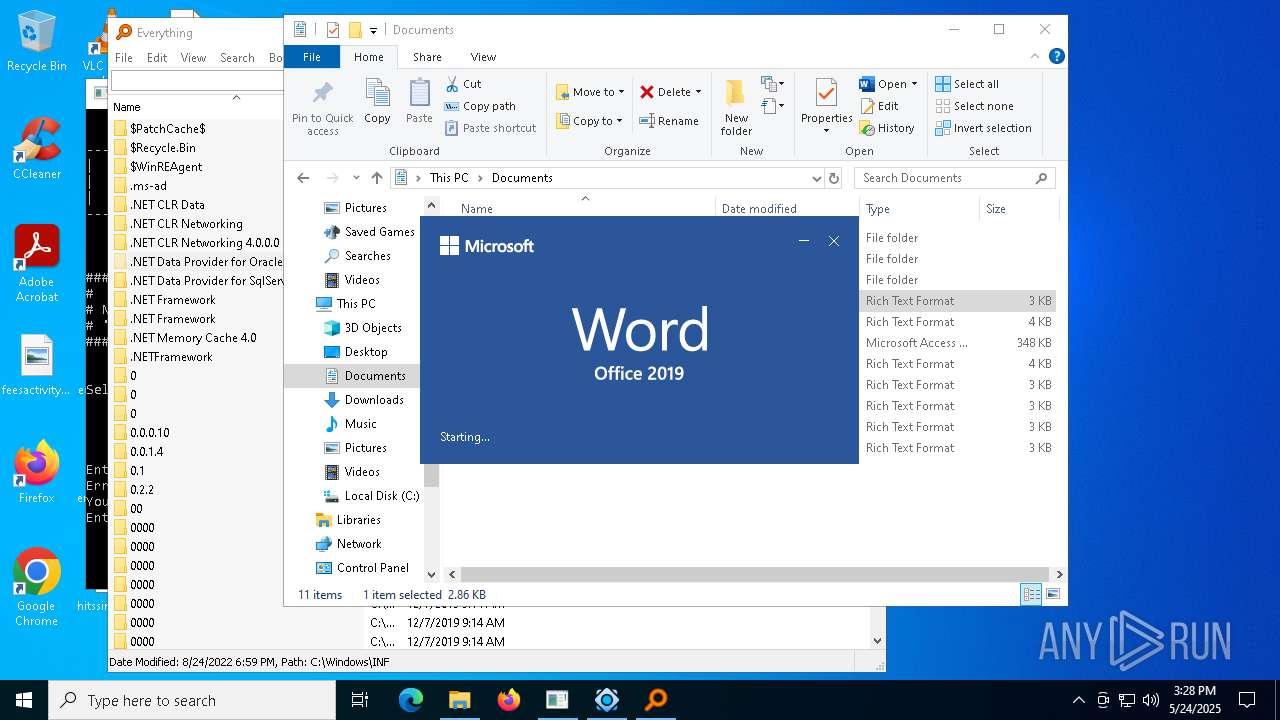Open Adobe Acrobat desktop shortcut
1280x720 pixels.
37,264
